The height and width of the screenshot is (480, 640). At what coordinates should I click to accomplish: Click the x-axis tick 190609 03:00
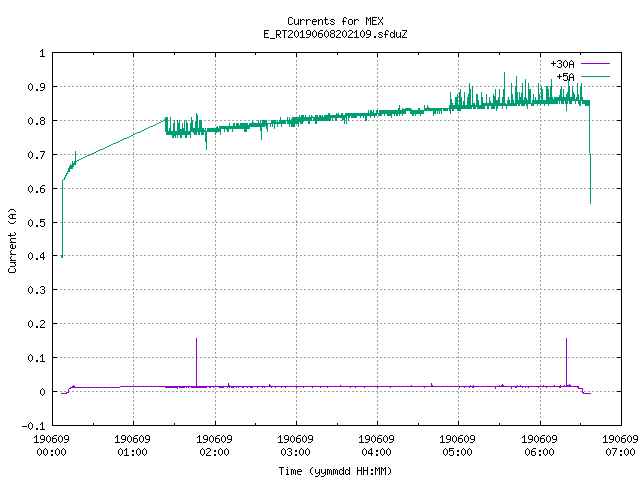295,446
